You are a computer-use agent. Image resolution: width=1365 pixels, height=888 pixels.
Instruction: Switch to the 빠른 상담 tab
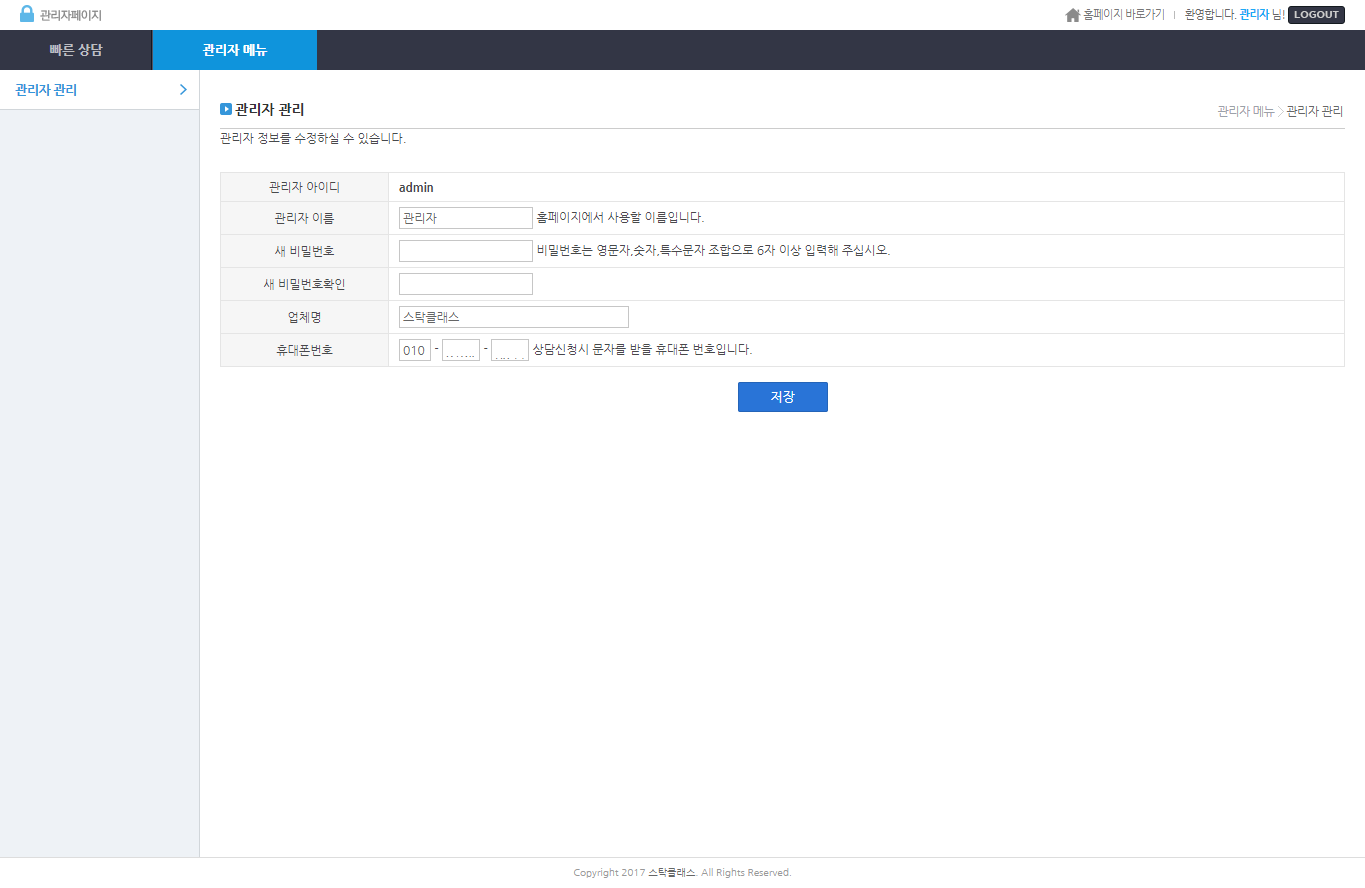pyautogui.click(x=76, y=50)
